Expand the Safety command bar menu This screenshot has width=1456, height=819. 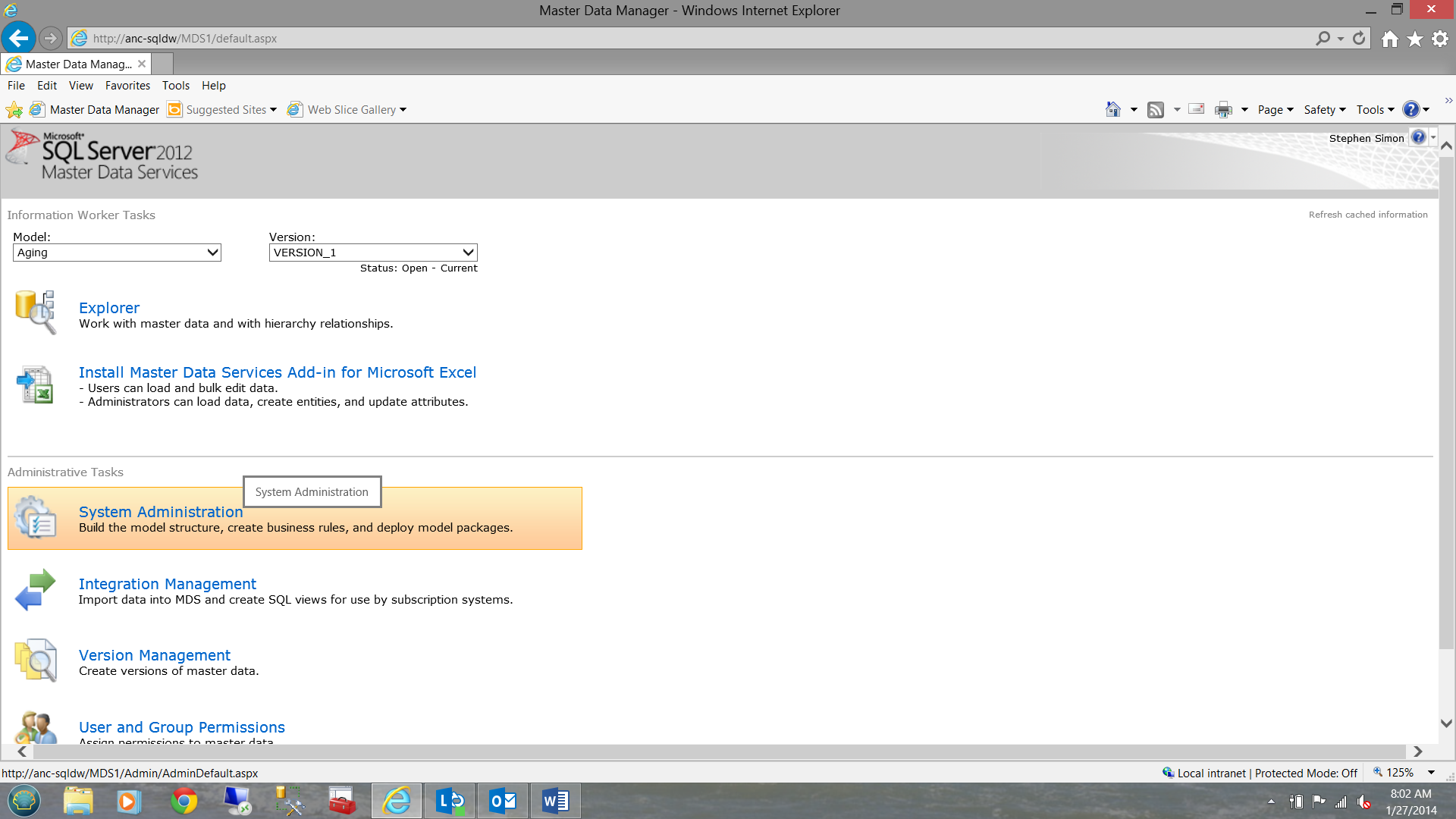tap(1324, 110)
